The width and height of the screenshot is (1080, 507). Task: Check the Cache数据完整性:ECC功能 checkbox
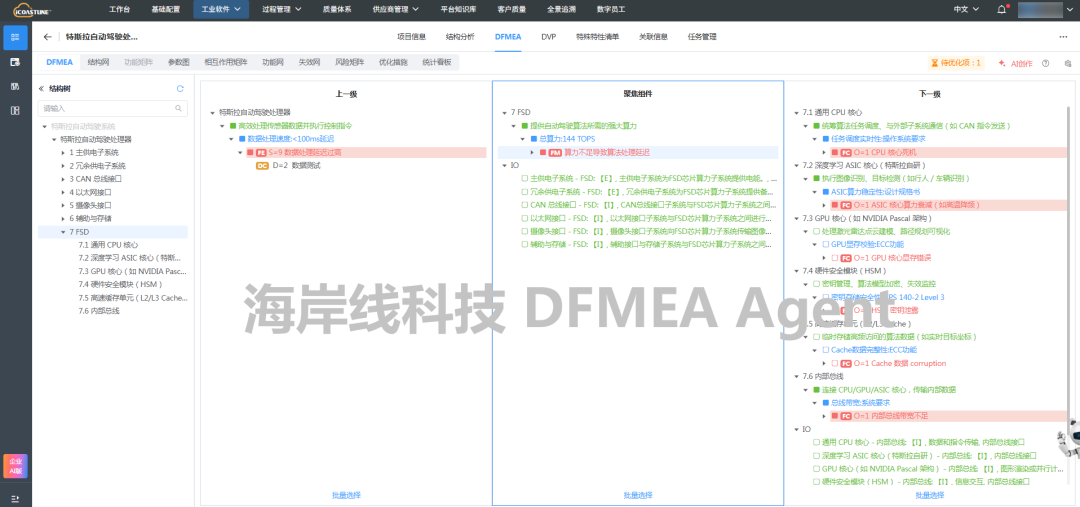click(826, 350)
